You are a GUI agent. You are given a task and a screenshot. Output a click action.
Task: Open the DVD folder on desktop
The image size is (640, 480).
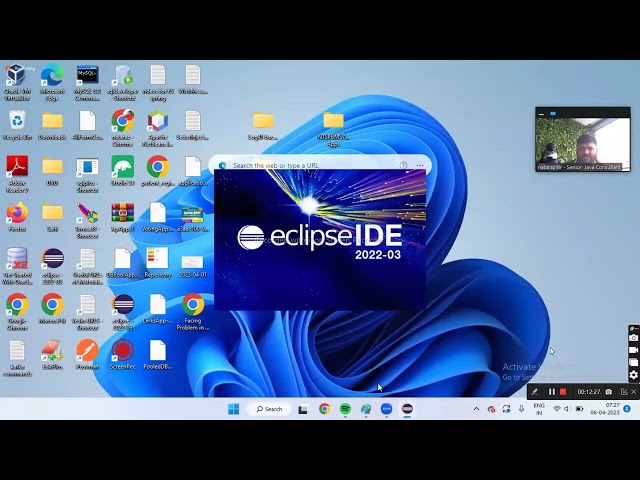pos(52,171)
